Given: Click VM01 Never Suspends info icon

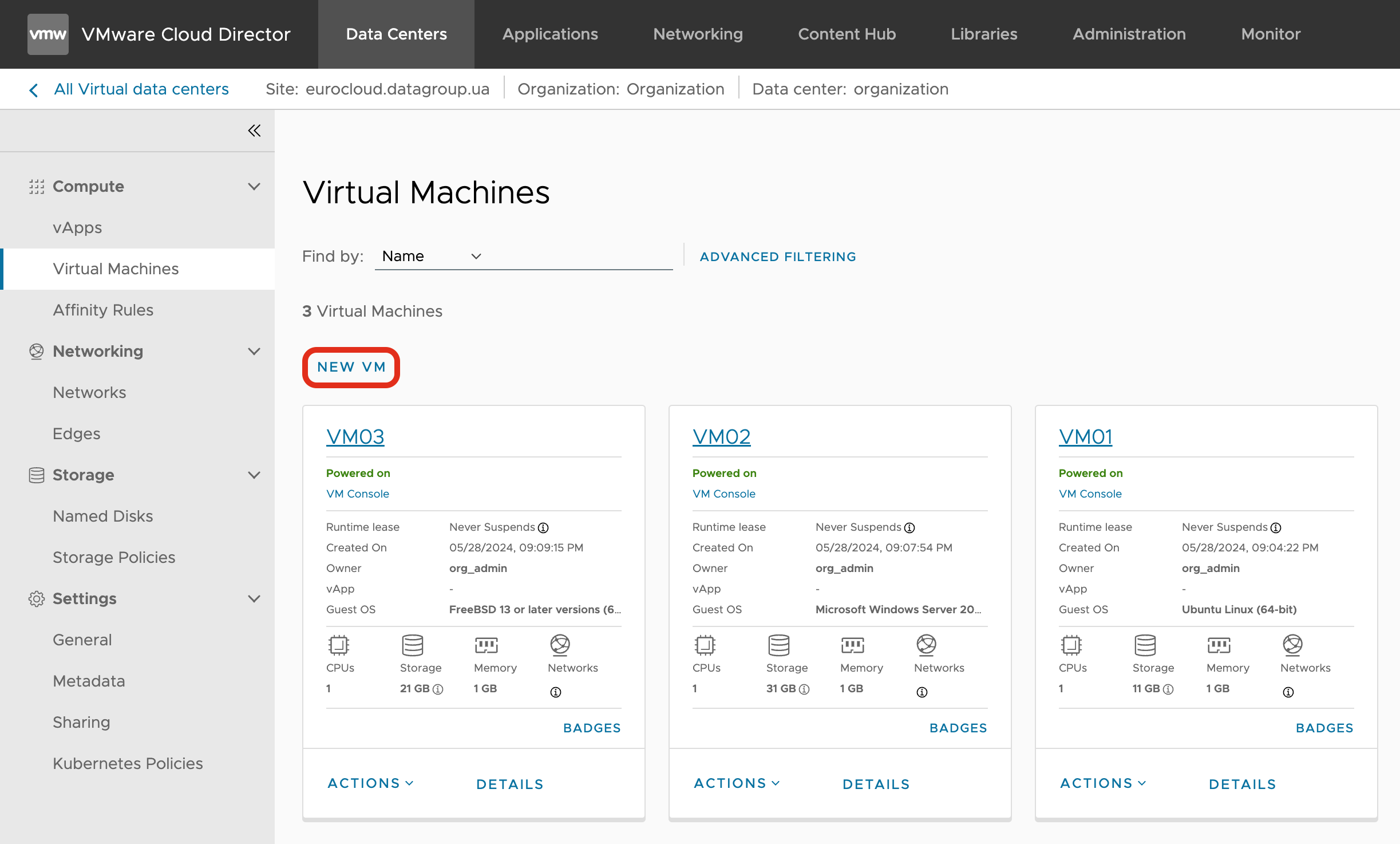Looking at the screenshot, I should 1276,528.
